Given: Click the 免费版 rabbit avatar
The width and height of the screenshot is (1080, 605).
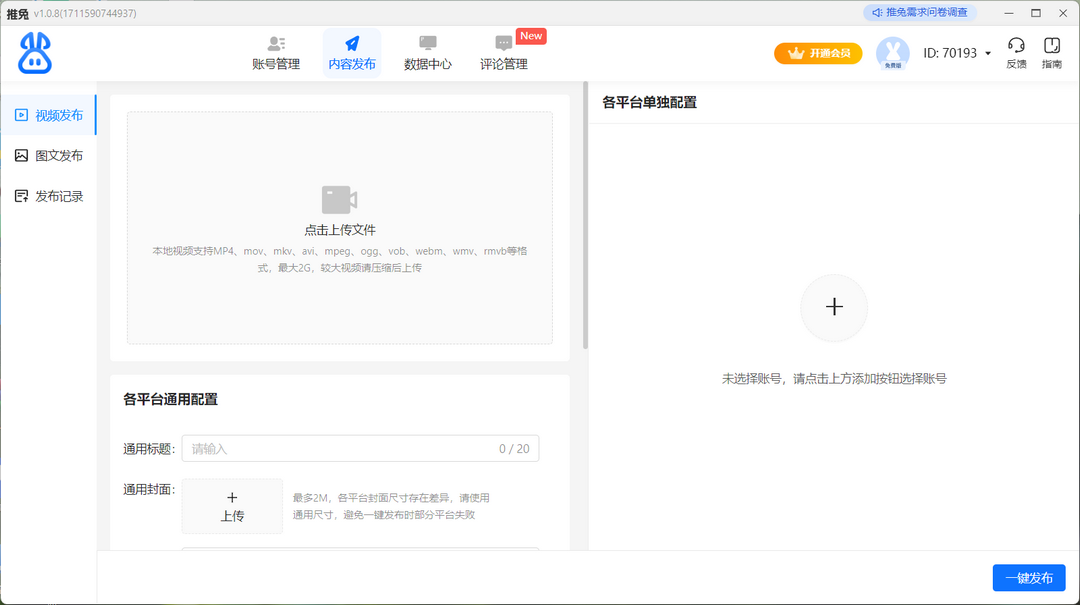Looking at the screenshot, I should click(x=892, y=53).
